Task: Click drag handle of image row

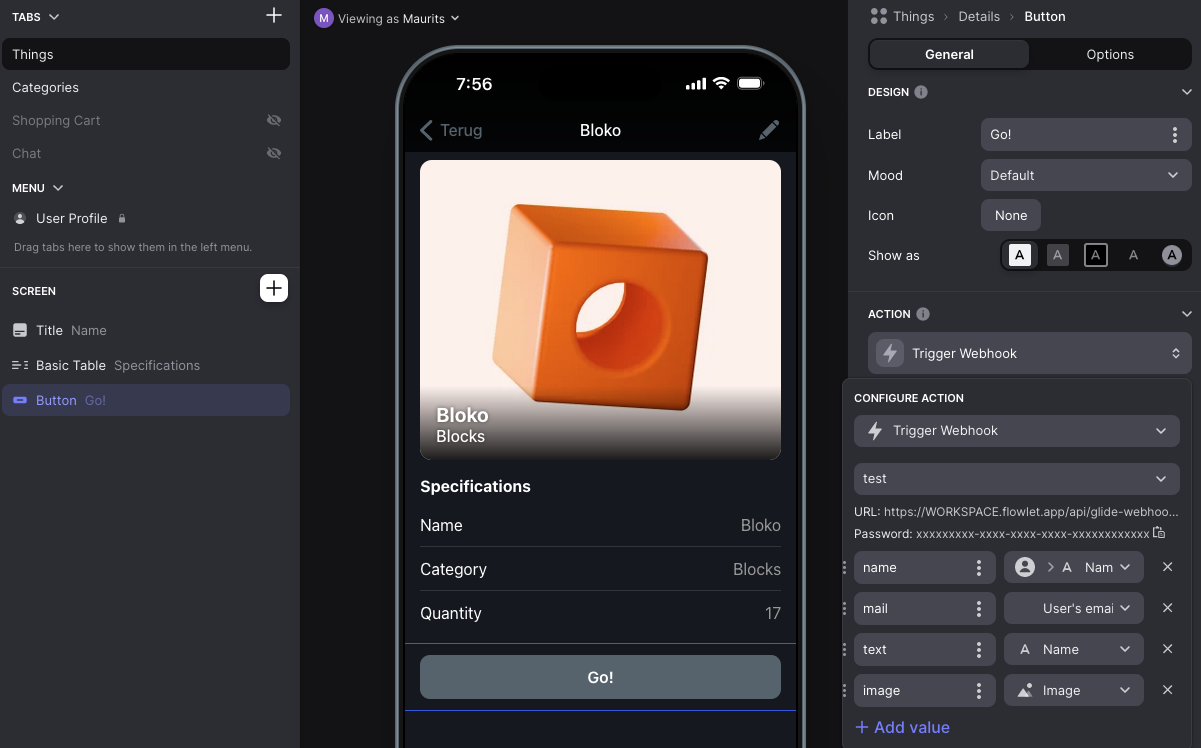Action: pyautogui.click(x=845, y=690)
